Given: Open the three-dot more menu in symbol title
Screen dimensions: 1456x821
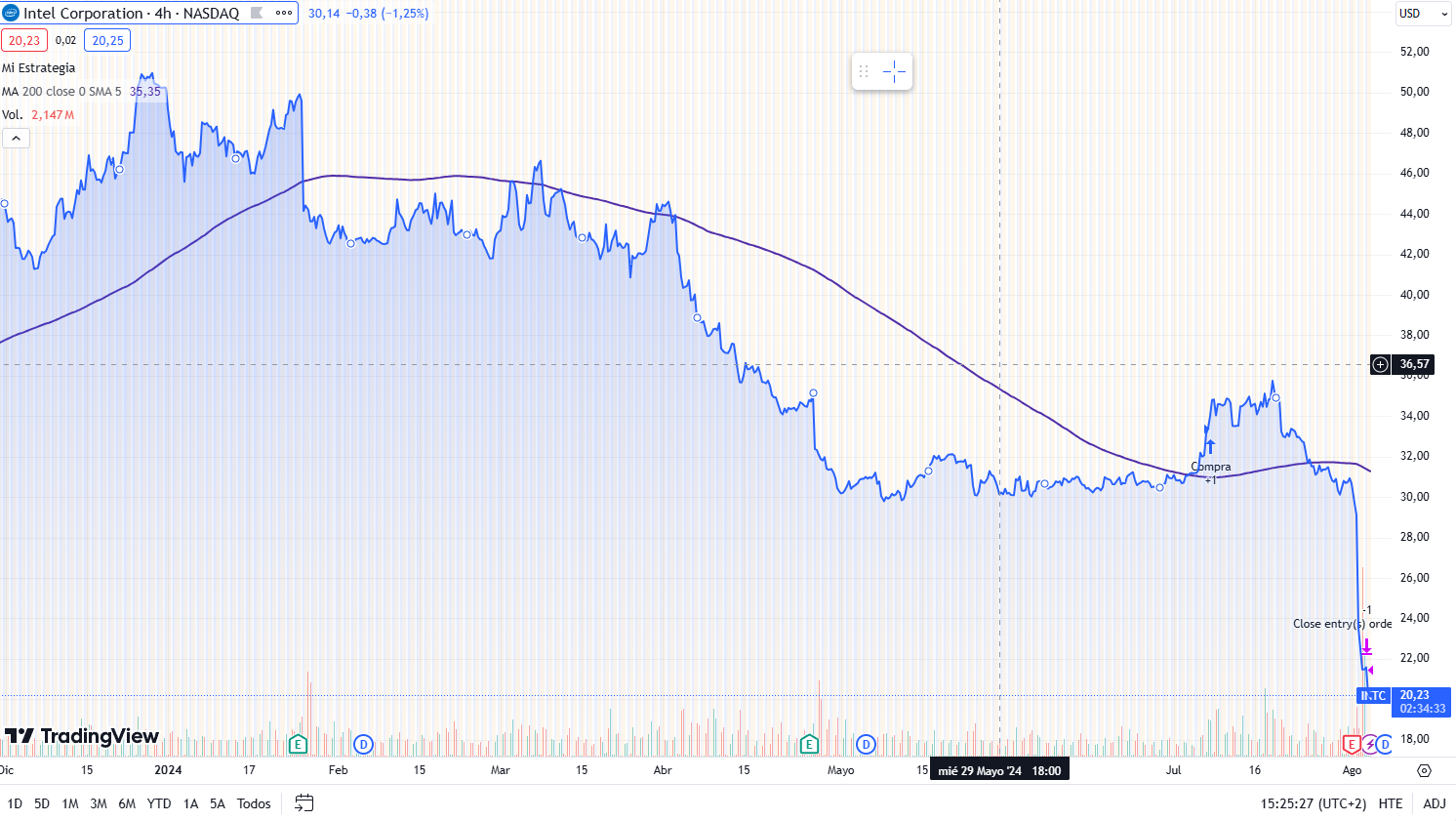Looking at the screenshot, I should point(284,14).
